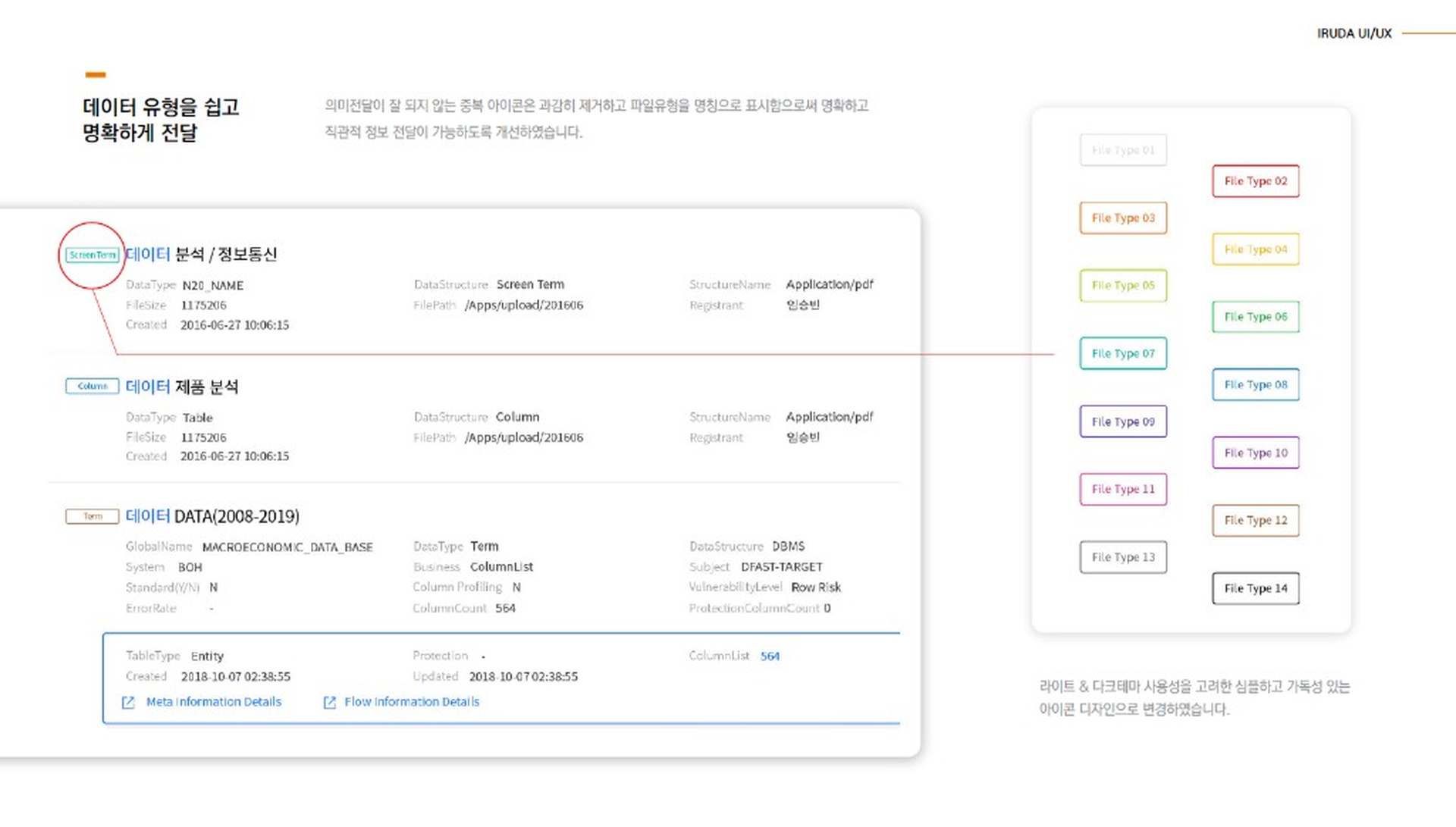The height and width of the screenshot is (827, 1456).
Task: Click the Column type badge
Action: click(x=93, y=387)
